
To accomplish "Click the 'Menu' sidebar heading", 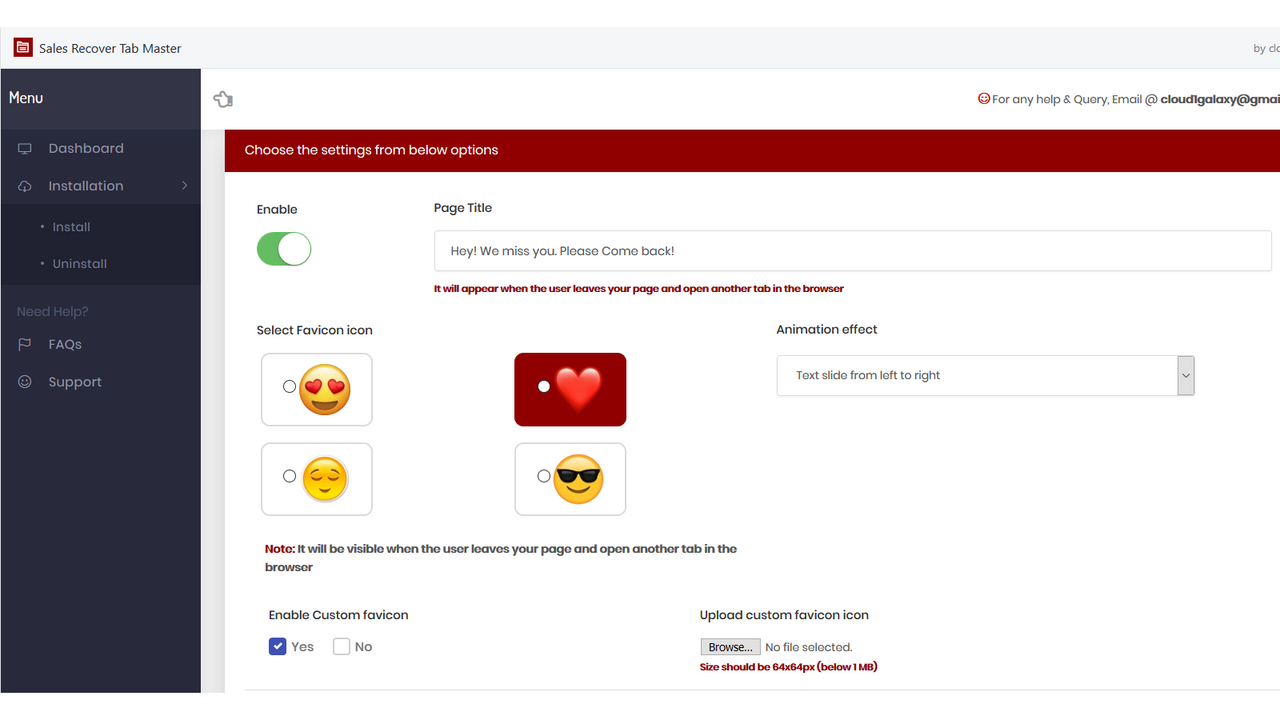I will pyautogui.click(x=26, y=98).
